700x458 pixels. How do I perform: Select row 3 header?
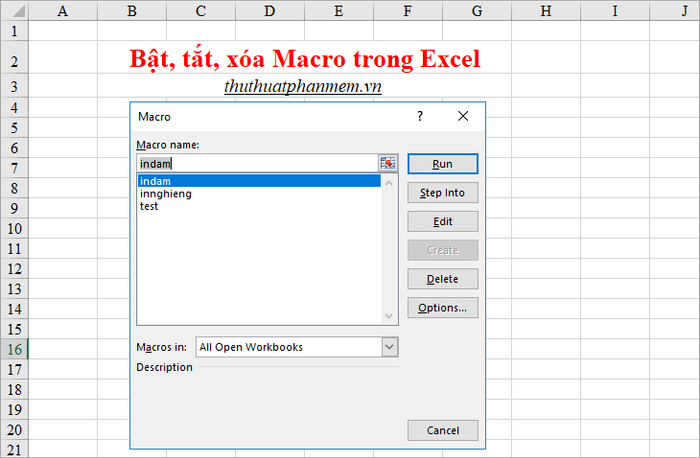14,86
